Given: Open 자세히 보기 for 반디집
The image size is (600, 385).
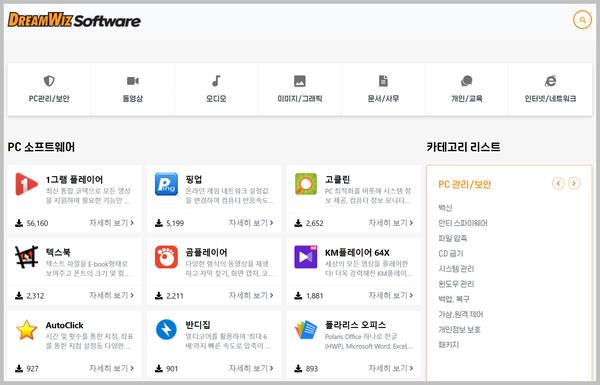Looking at the screenshot, I should (x=251, y=368).
